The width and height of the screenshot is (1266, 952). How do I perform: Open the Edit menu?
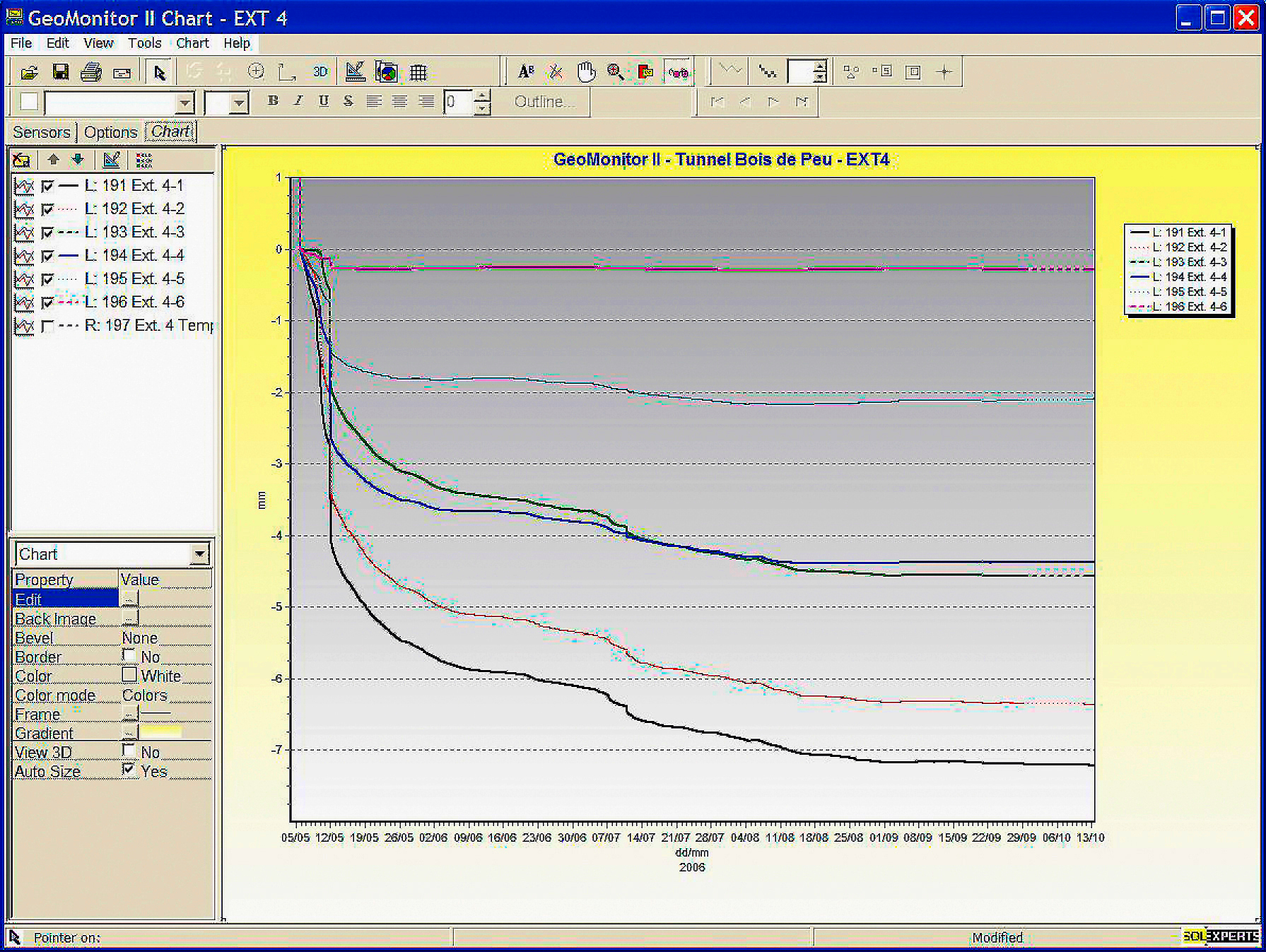coord(57,43)
